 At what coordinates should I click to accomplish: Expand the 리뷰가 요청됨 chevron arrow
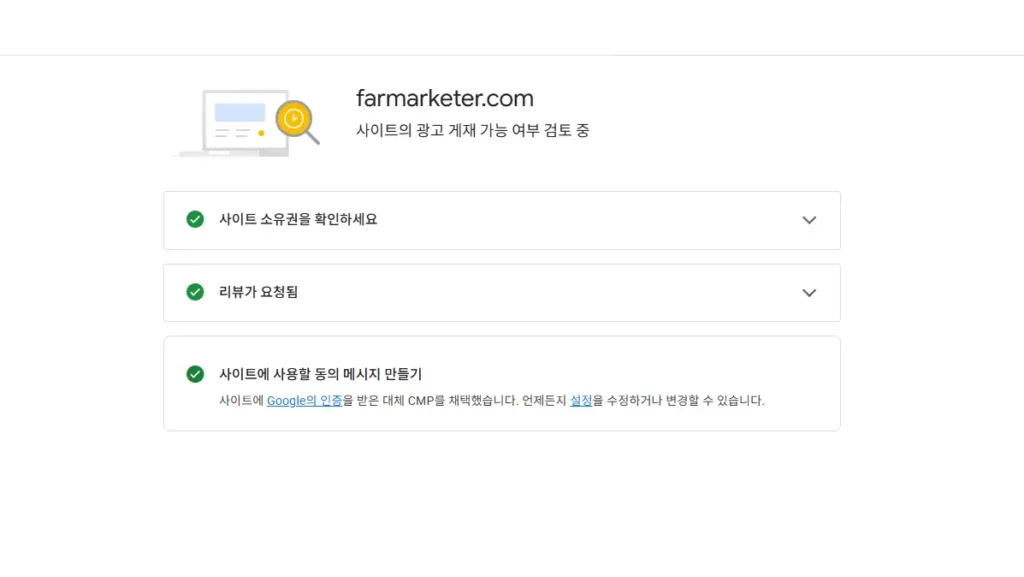click(809, 293)
